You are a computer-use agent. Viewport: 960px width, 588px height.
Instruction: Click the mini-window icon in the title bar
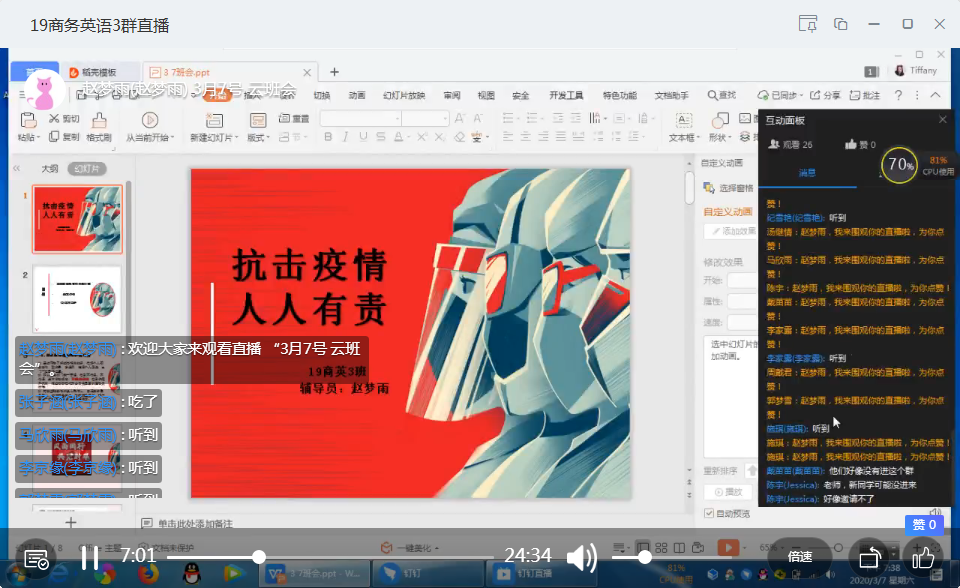[x=841, y=24]
